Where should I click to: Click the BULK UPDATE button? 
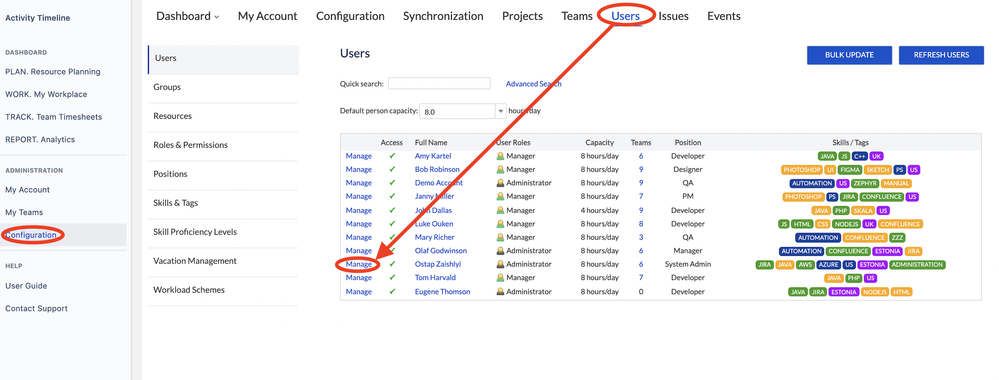(849, 55)
